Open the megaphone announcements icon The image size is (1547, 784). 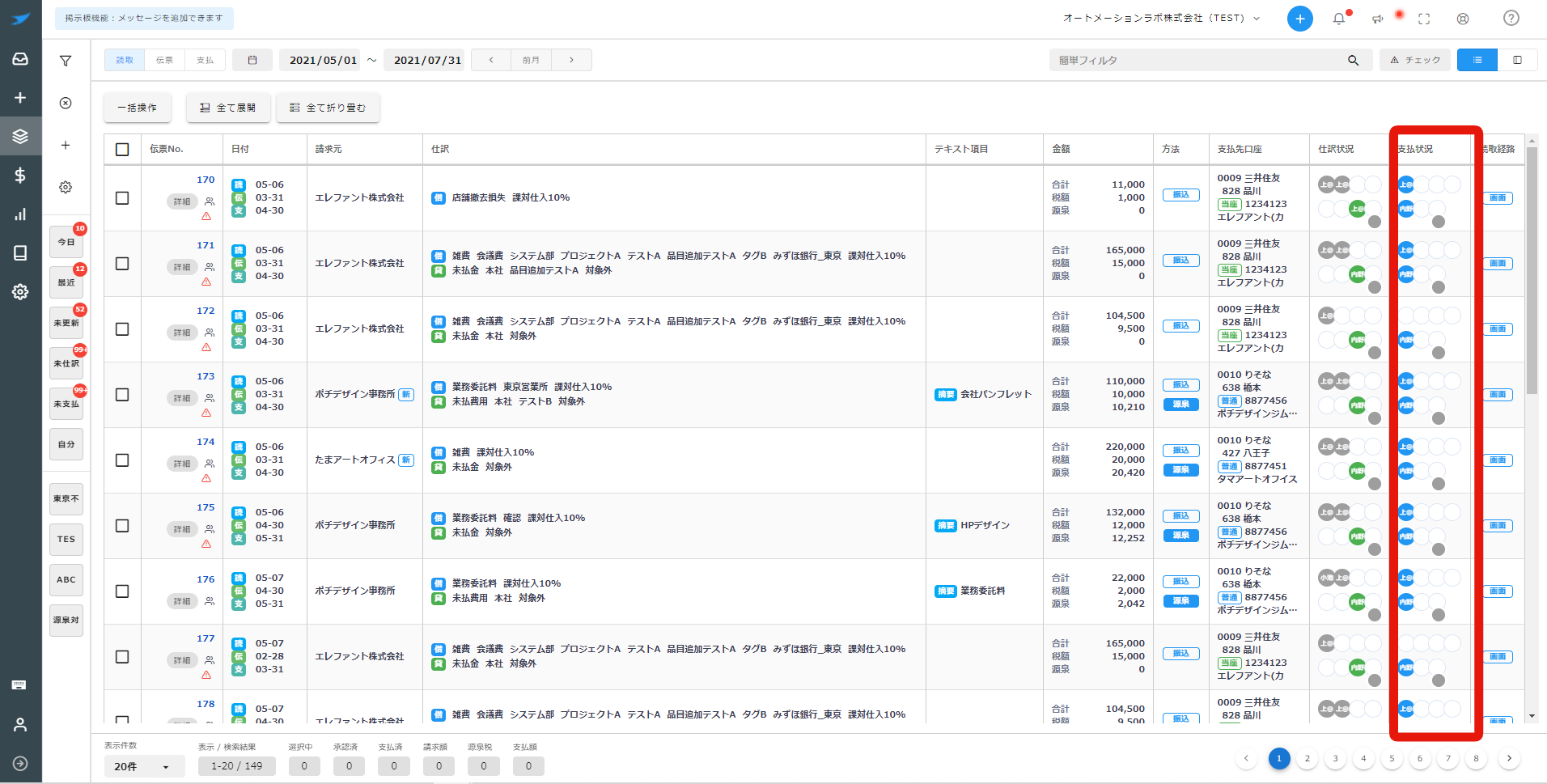pos(1378,19)
